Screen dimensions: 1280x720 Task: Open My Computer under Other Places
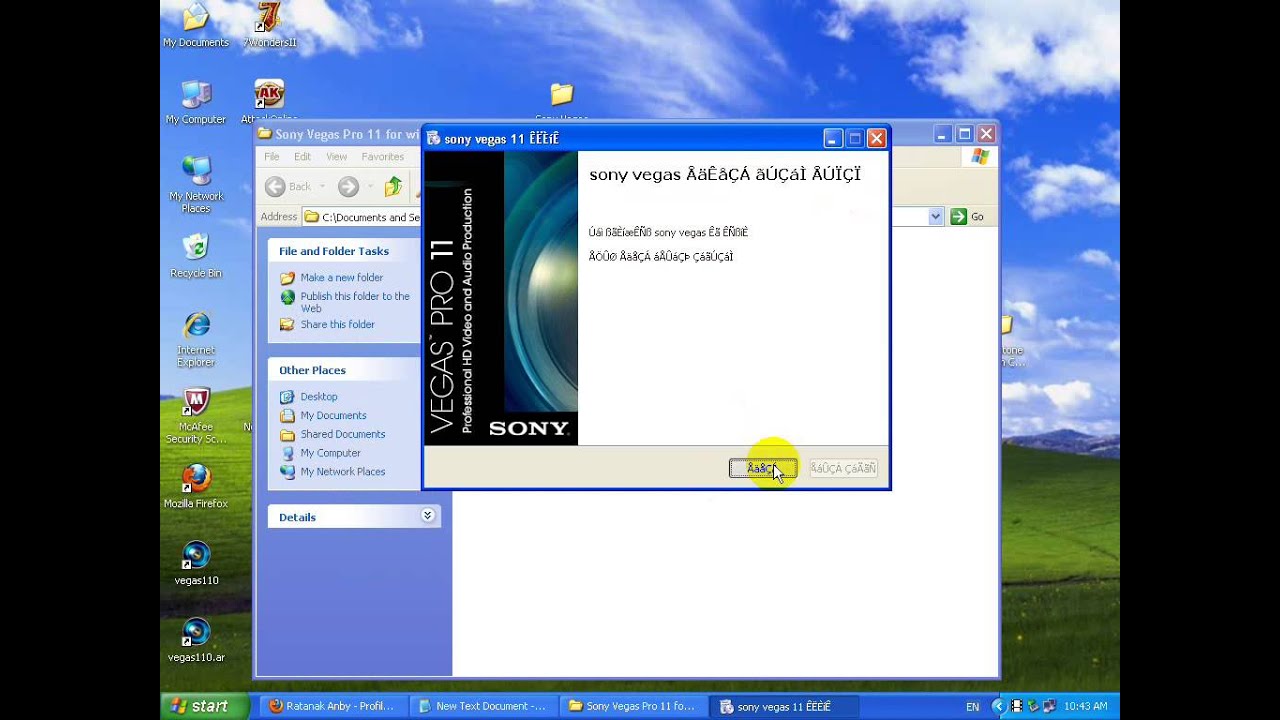click(x=331, y=454)
